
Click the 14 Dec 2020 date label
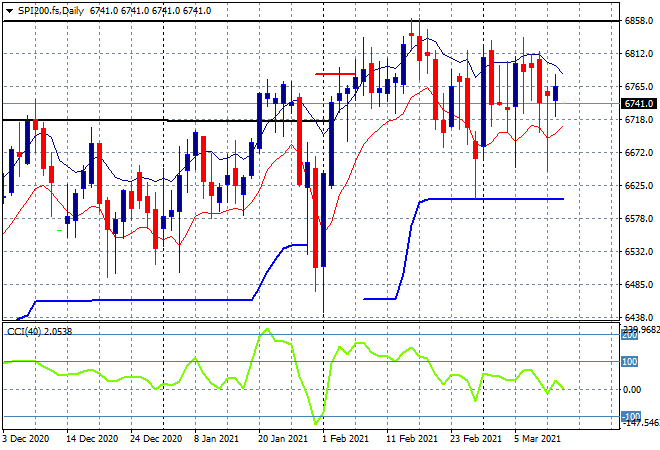click(x=92, y=439)
